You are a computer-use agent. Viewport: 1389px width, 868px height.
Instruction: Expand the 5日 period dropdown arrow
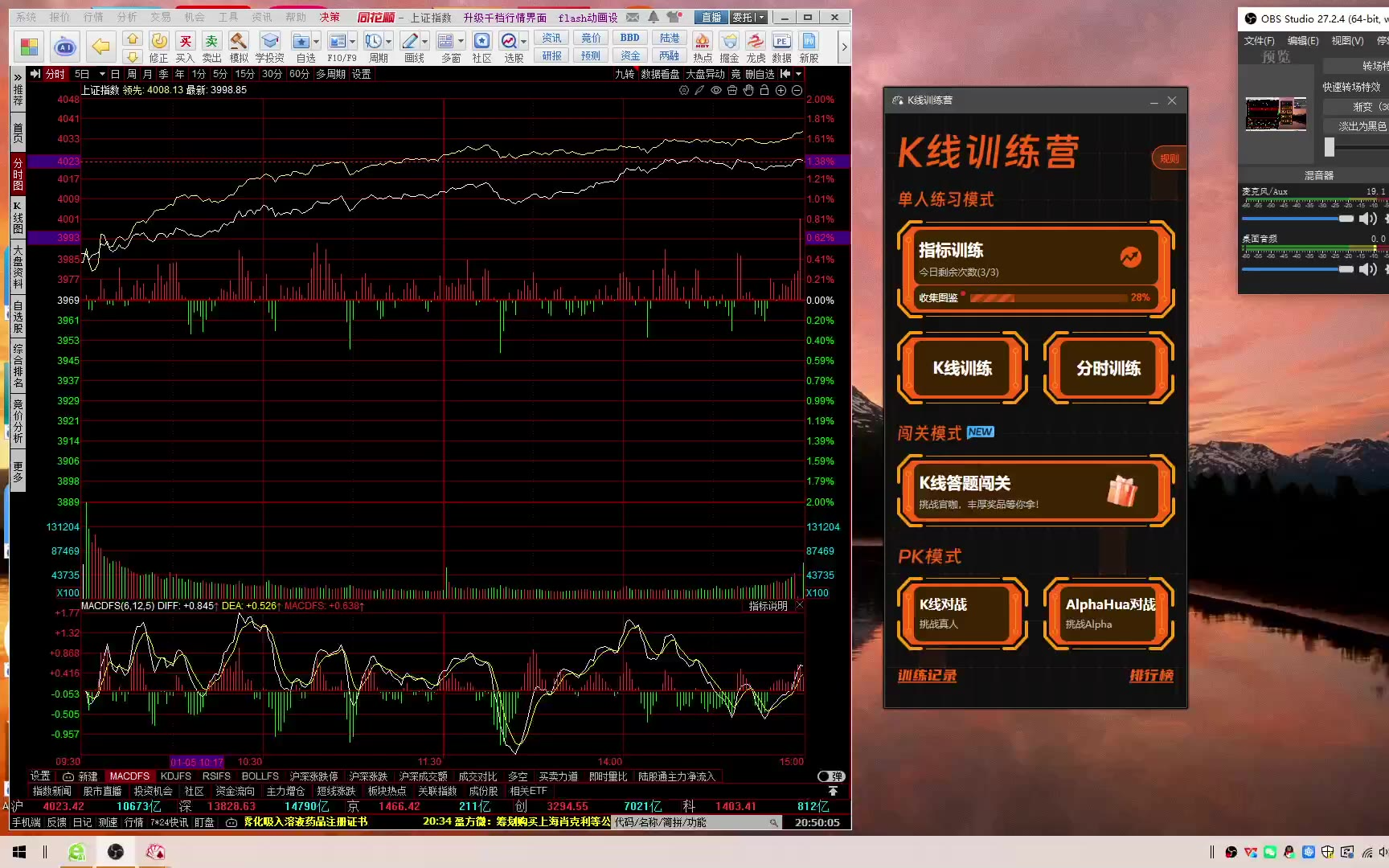tap(102, 74)
